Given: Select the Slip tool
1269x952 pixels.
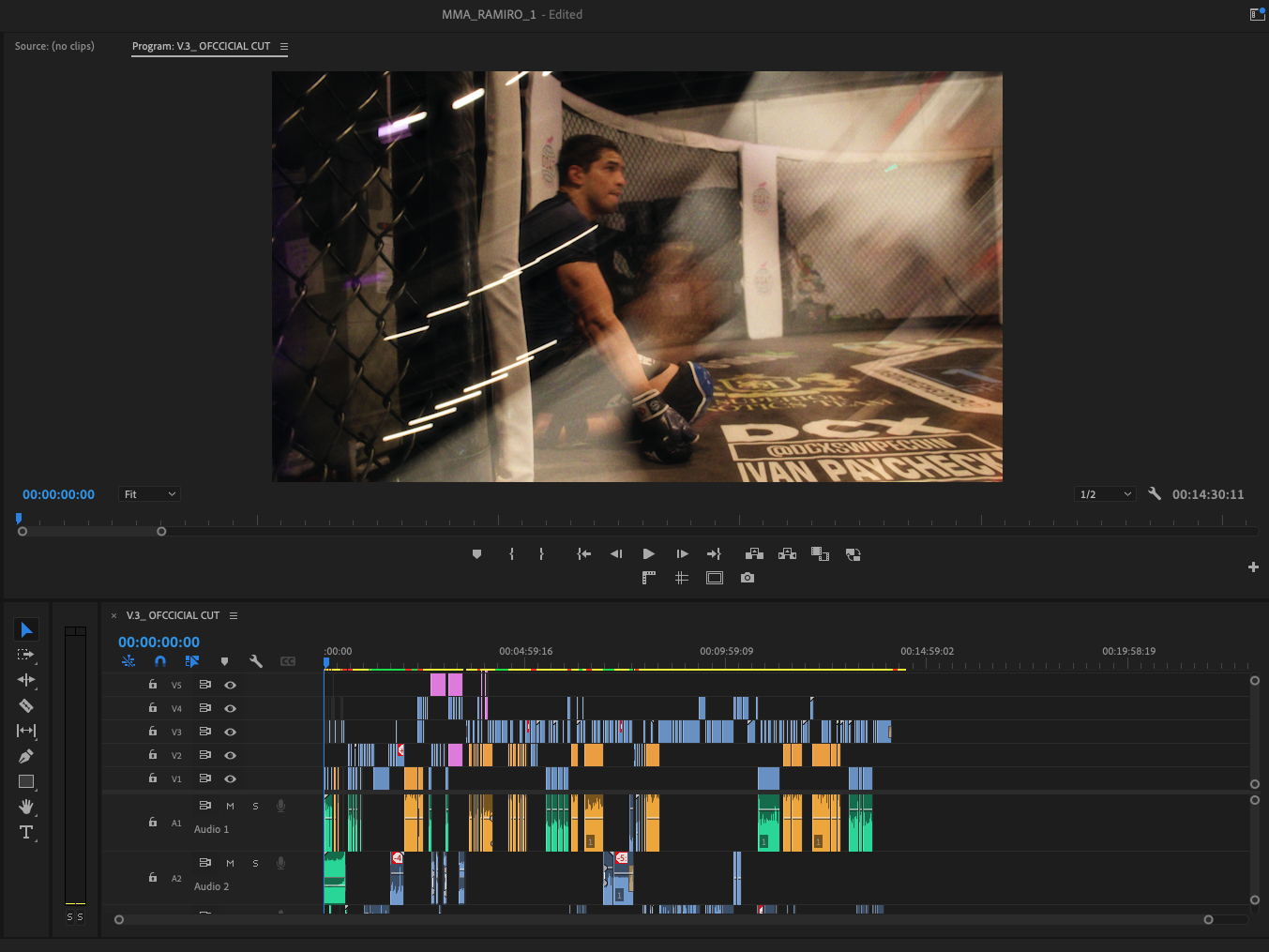Looking at the screenshot, I should [x=26, y=731].
